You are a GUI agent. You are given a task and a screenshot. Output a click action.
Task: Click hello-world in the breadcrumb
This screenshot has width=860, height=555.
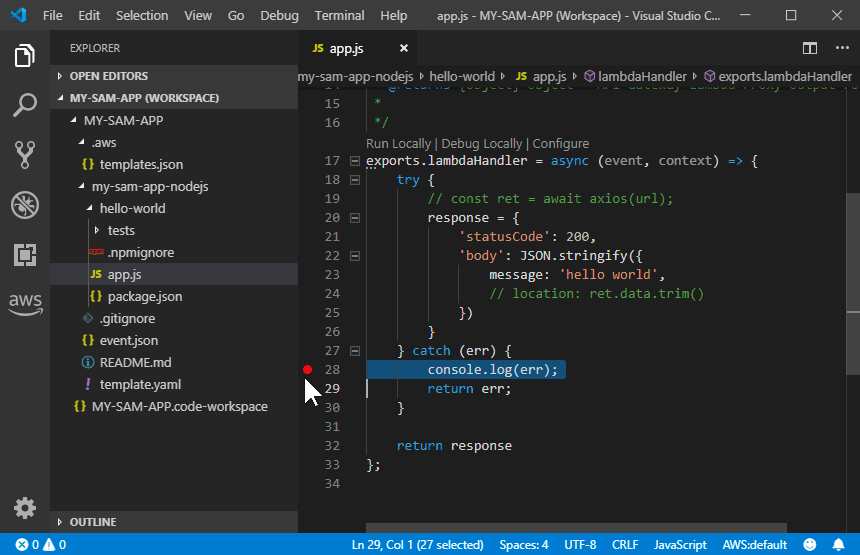pos(462,76)
